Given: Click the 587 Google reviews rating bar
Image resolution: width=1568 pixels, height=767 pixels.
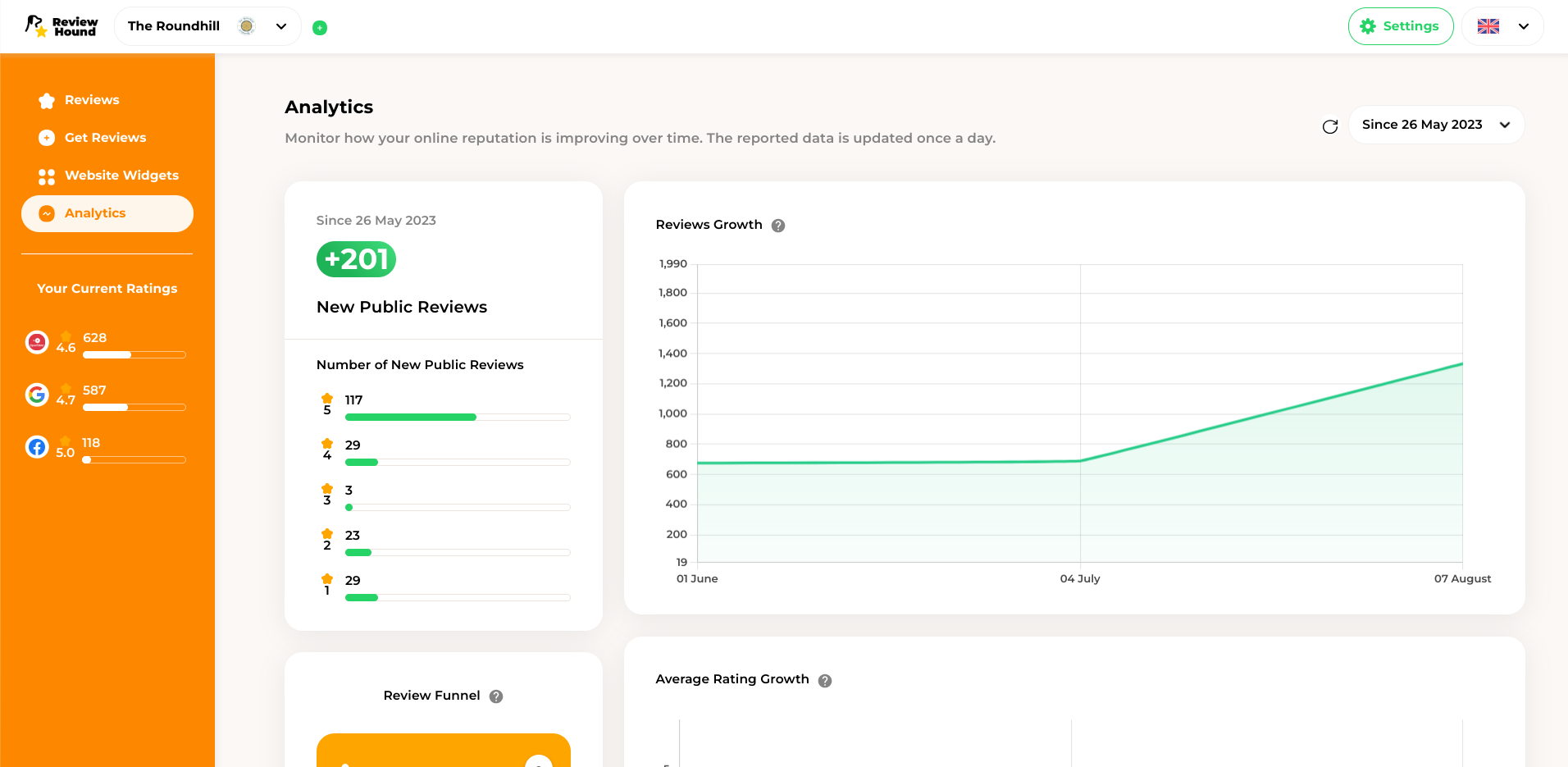Looking at the screenshot, I should (x=134, y=408).
